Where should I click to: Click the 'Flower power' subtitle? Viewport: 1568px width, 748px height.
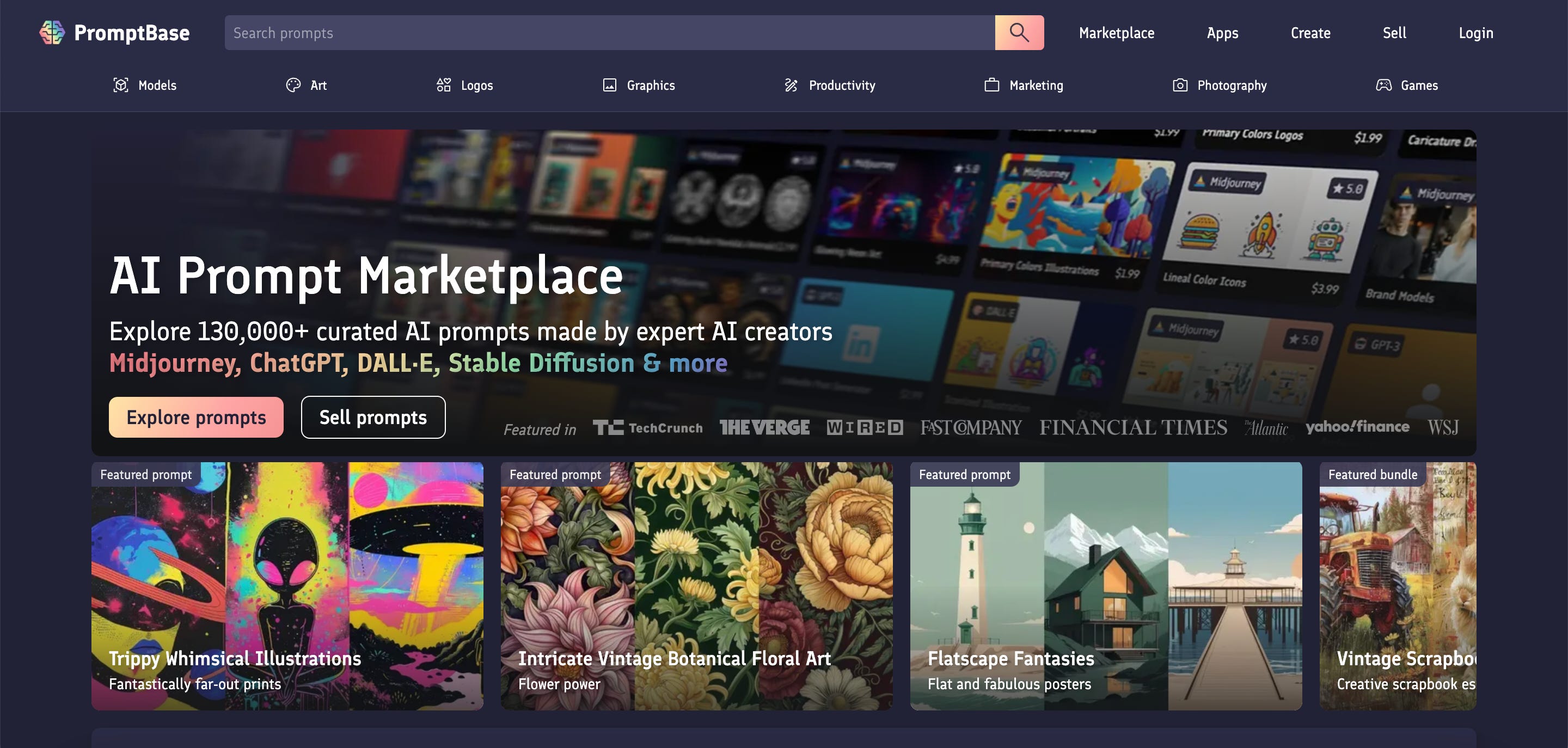coord(559,684)
